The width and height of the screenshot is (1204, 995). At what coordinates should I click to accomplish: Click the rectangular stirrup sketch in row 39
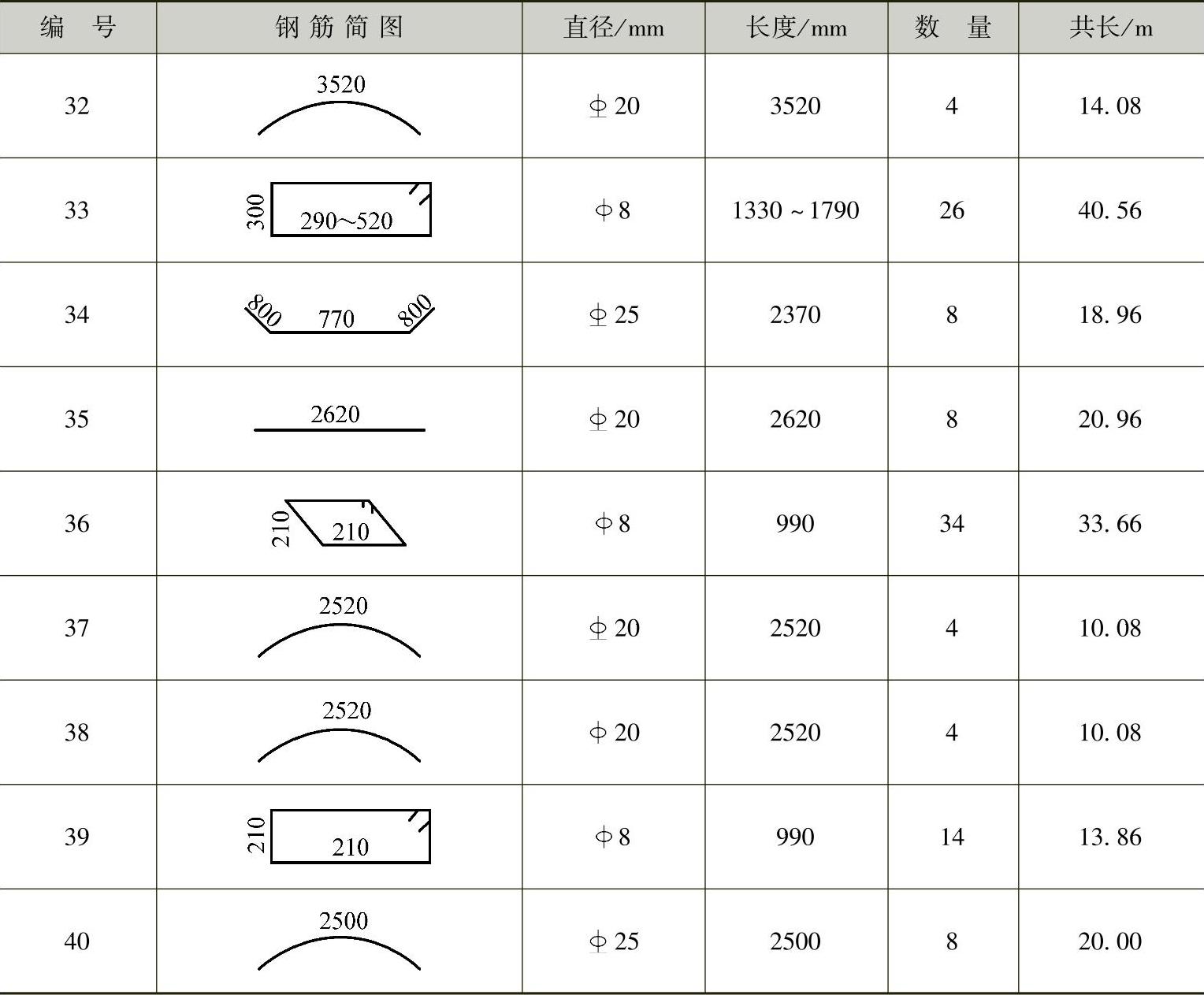340,836
